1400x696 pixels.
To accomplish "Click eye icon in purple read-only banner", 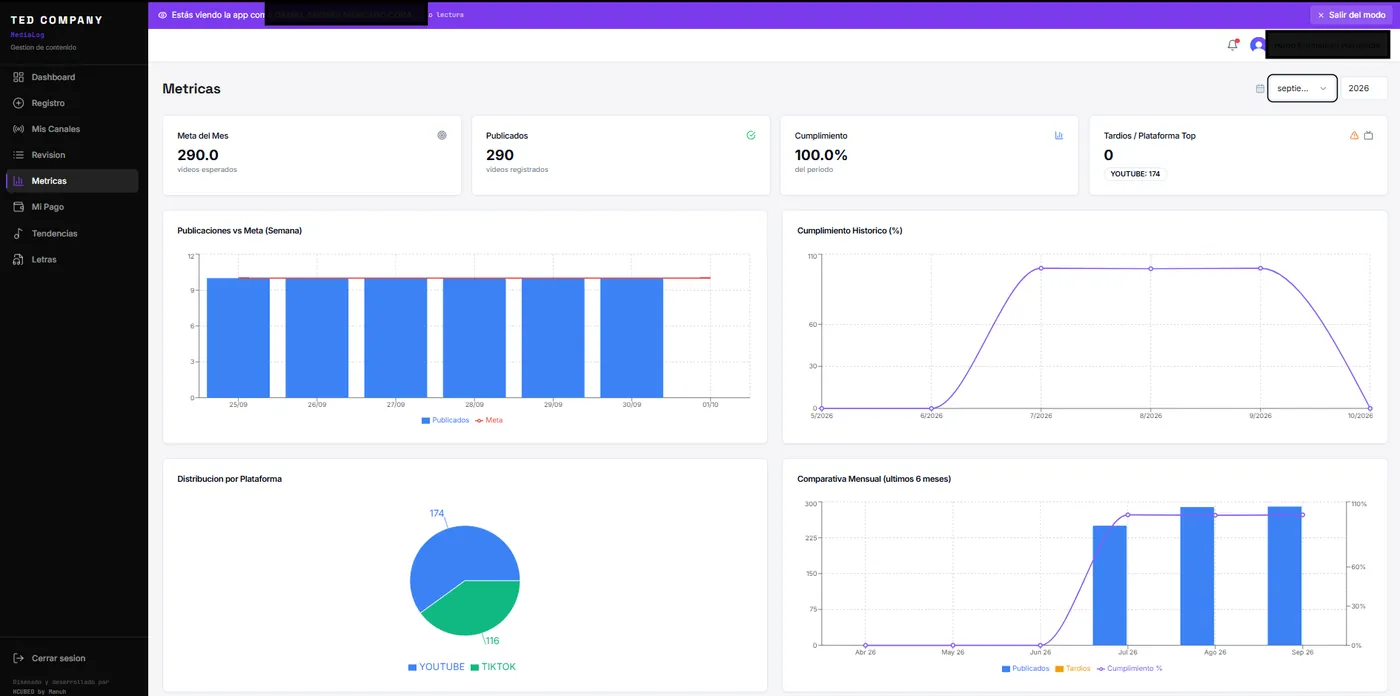I will click(163, 15).
